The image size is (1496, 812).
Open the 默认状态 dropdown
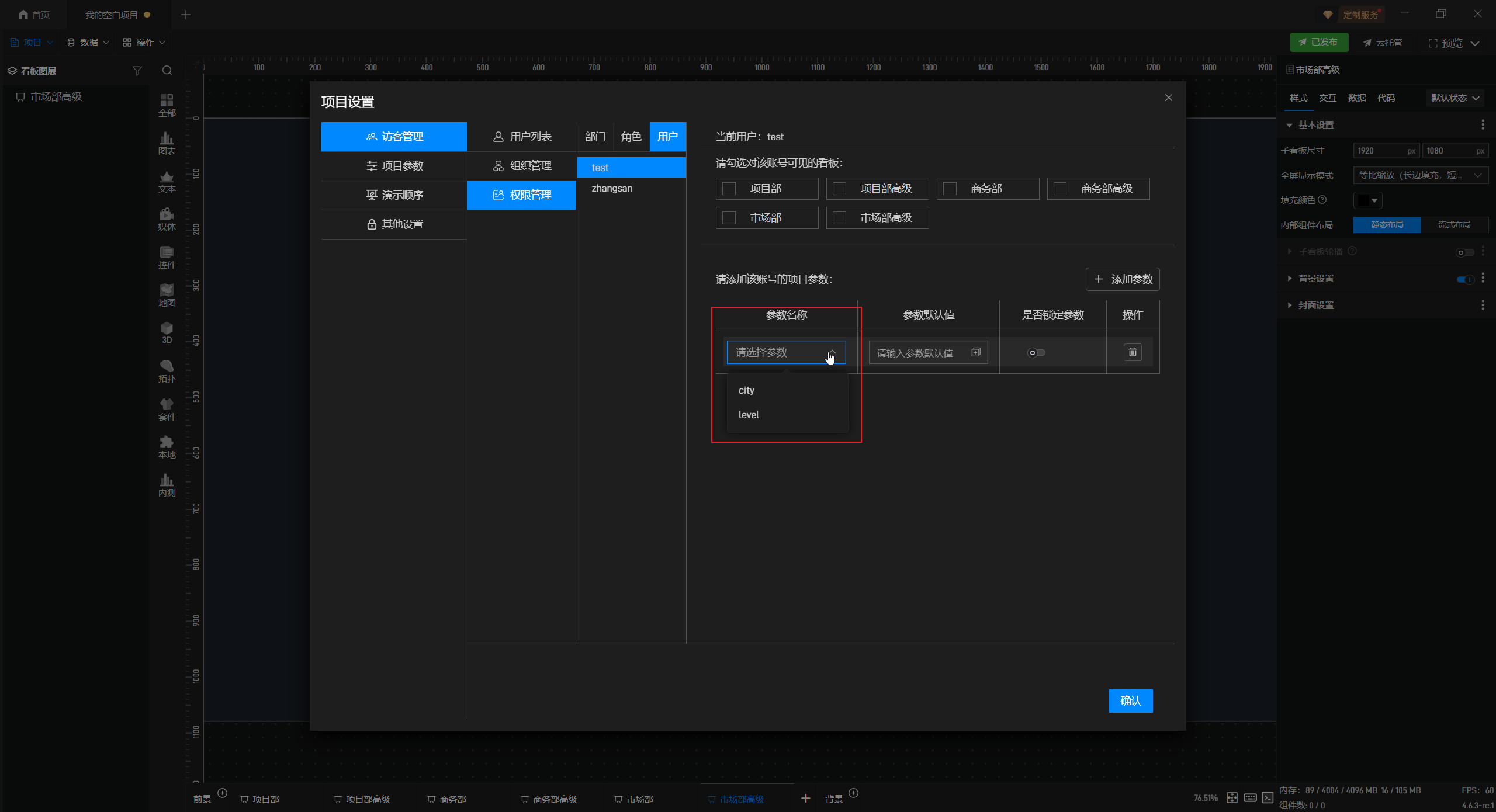(1455, 98)
